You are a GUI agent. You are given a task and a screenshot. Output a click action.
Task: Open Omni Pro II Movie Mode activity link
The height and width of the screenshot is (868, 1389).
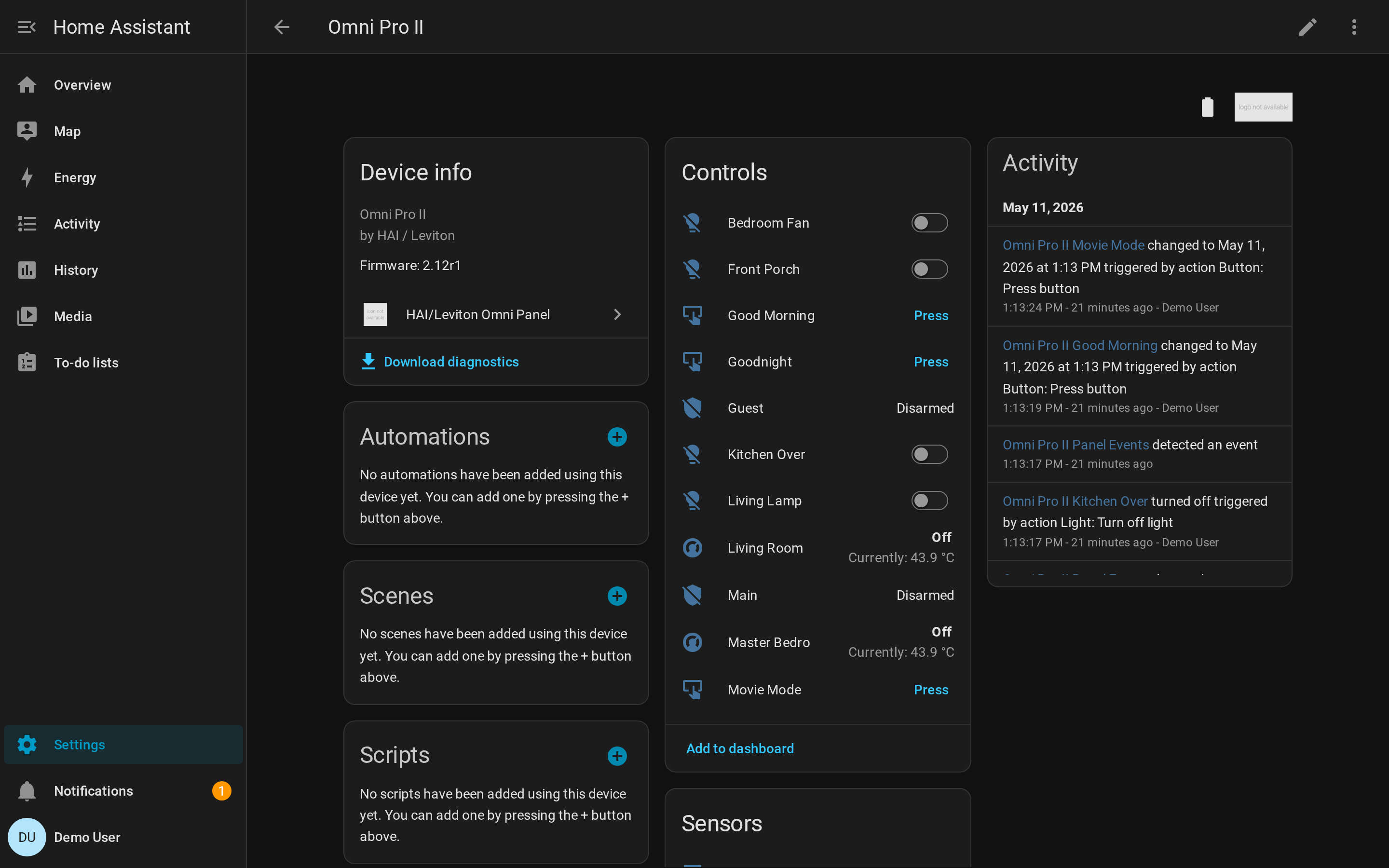[1073, 245]
